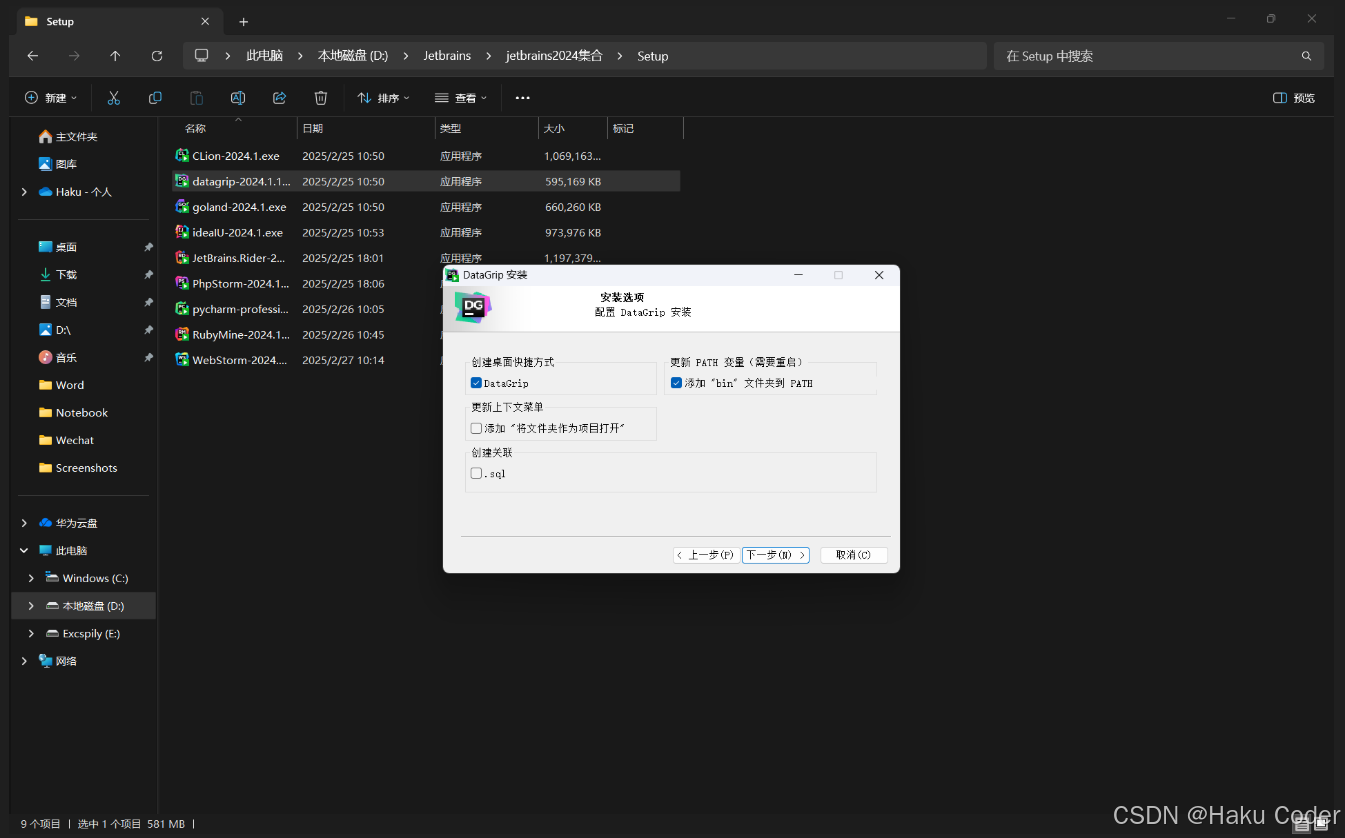Click the Cut scissors icon in toolbar
Screen dimensions: 1345x838
coord(113,98)
